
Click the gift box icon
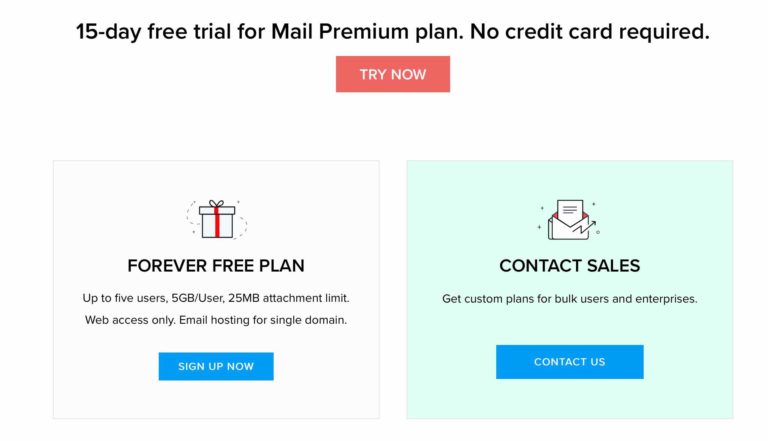click(x=216, y=221)
